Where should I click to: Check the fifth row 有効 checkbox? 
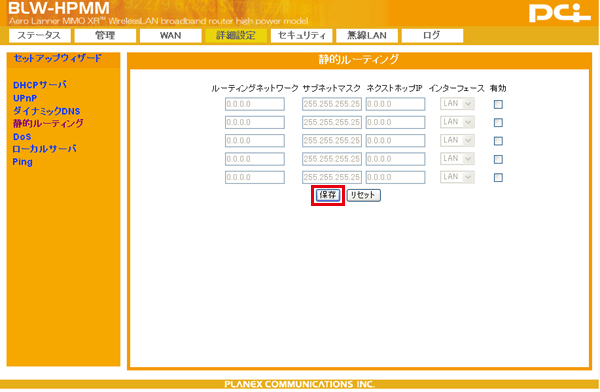click(x=498, y=178)
